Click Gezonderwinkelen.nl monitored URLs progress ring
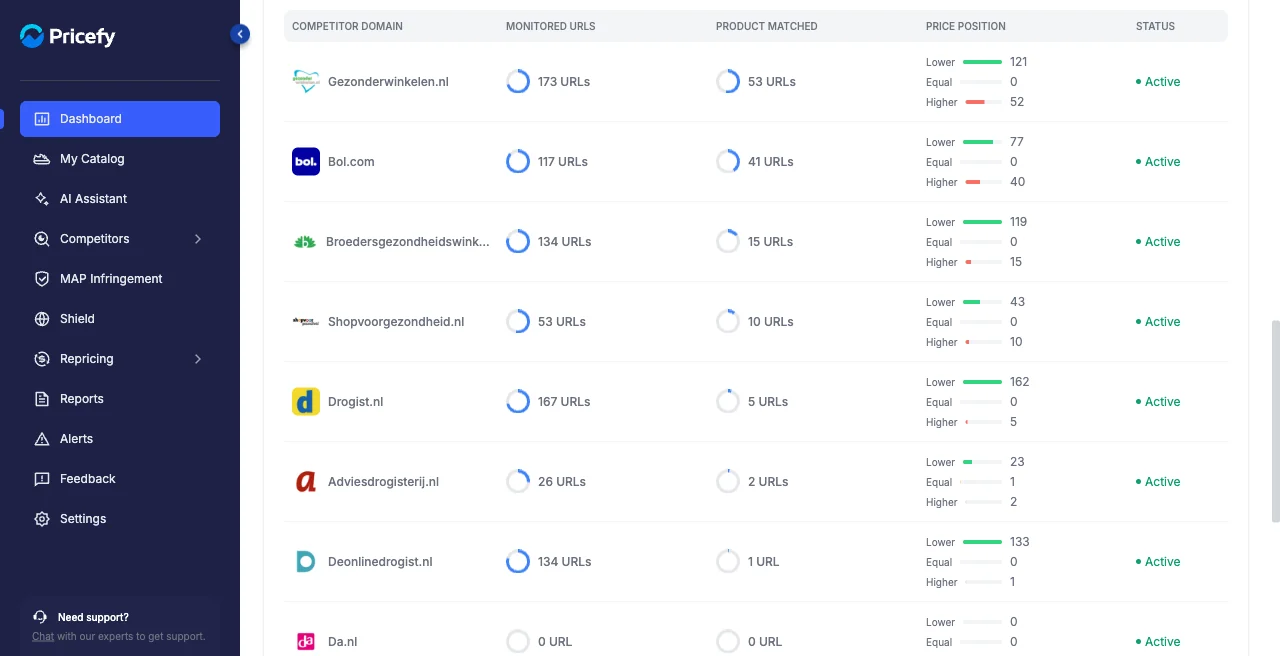Image resolution: width=1280 pixels, height=656 pixels. coord(518,82)
